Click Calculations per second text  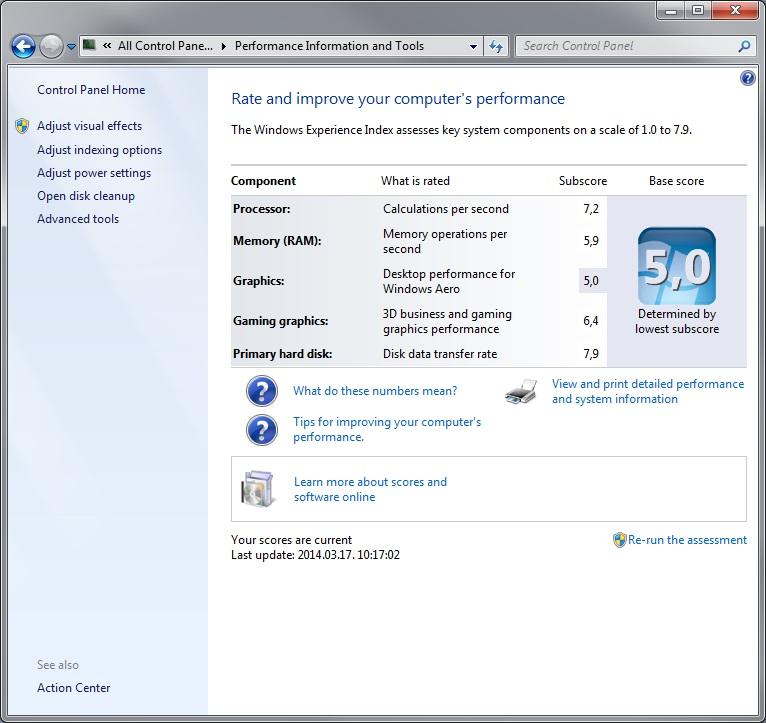(446, 209)
